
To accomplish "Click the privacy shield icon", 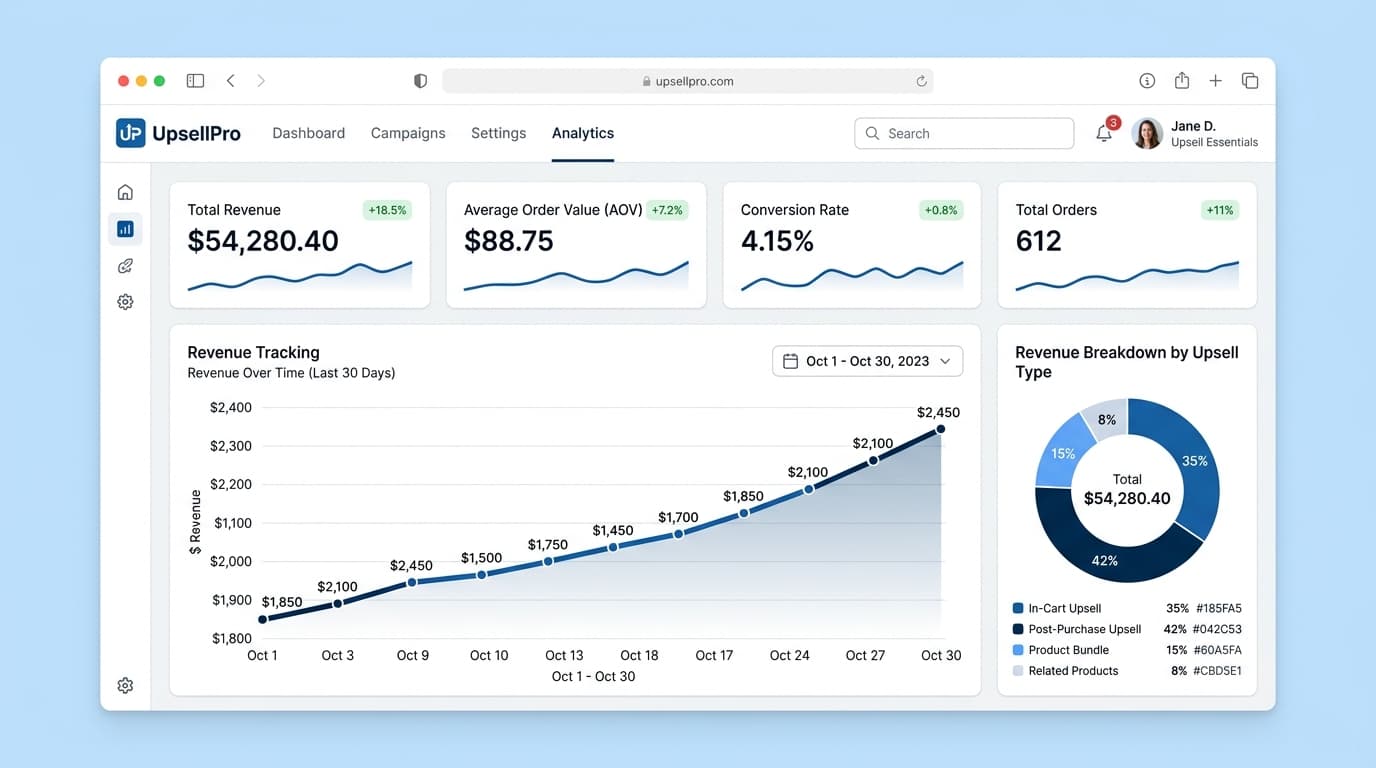I will coord(421,81).
